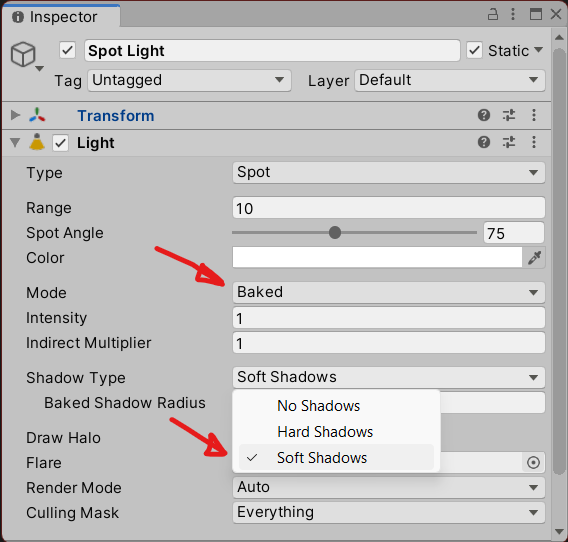Click the Spot Angle value field 75
Screen dimensions: 568x542
click(514, 233)
